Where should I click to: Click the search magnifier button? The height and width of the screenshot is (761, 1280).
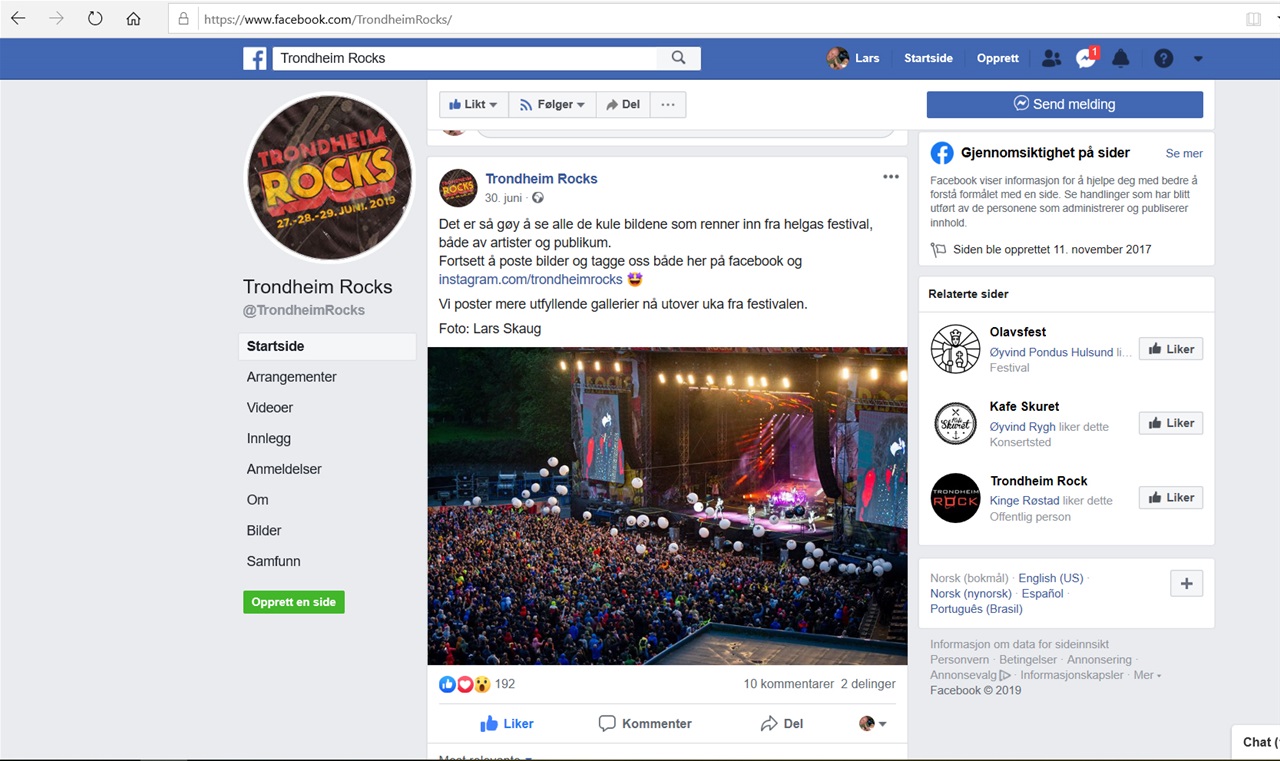point(679,58)
